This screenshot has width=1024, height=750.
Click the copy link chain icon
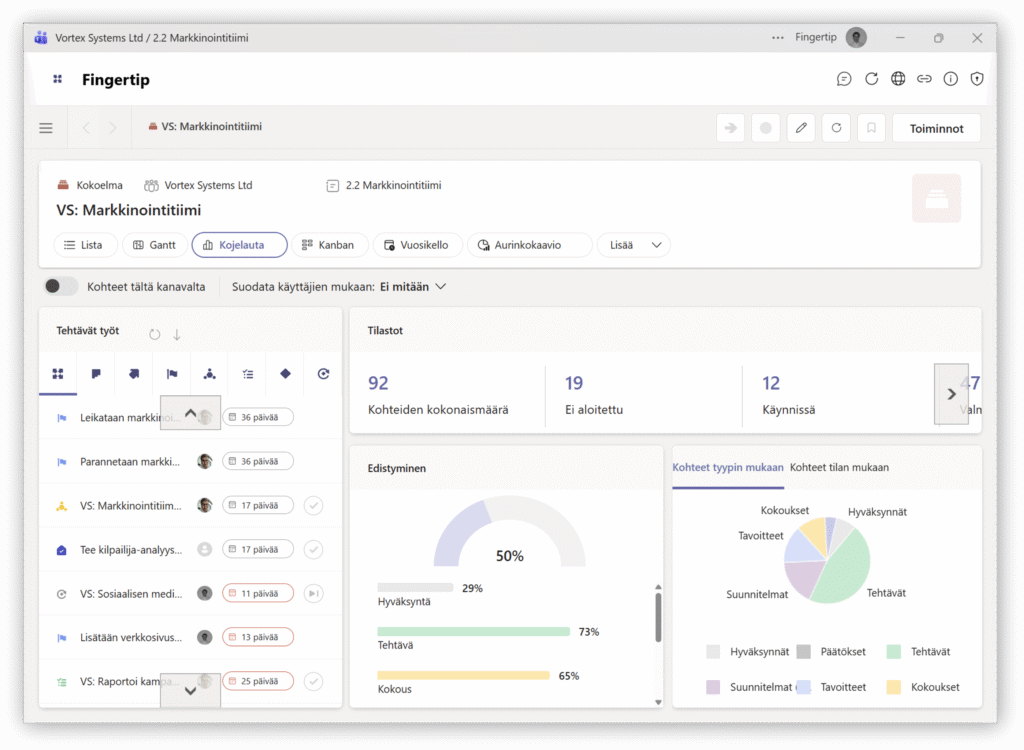pos(924,79)
